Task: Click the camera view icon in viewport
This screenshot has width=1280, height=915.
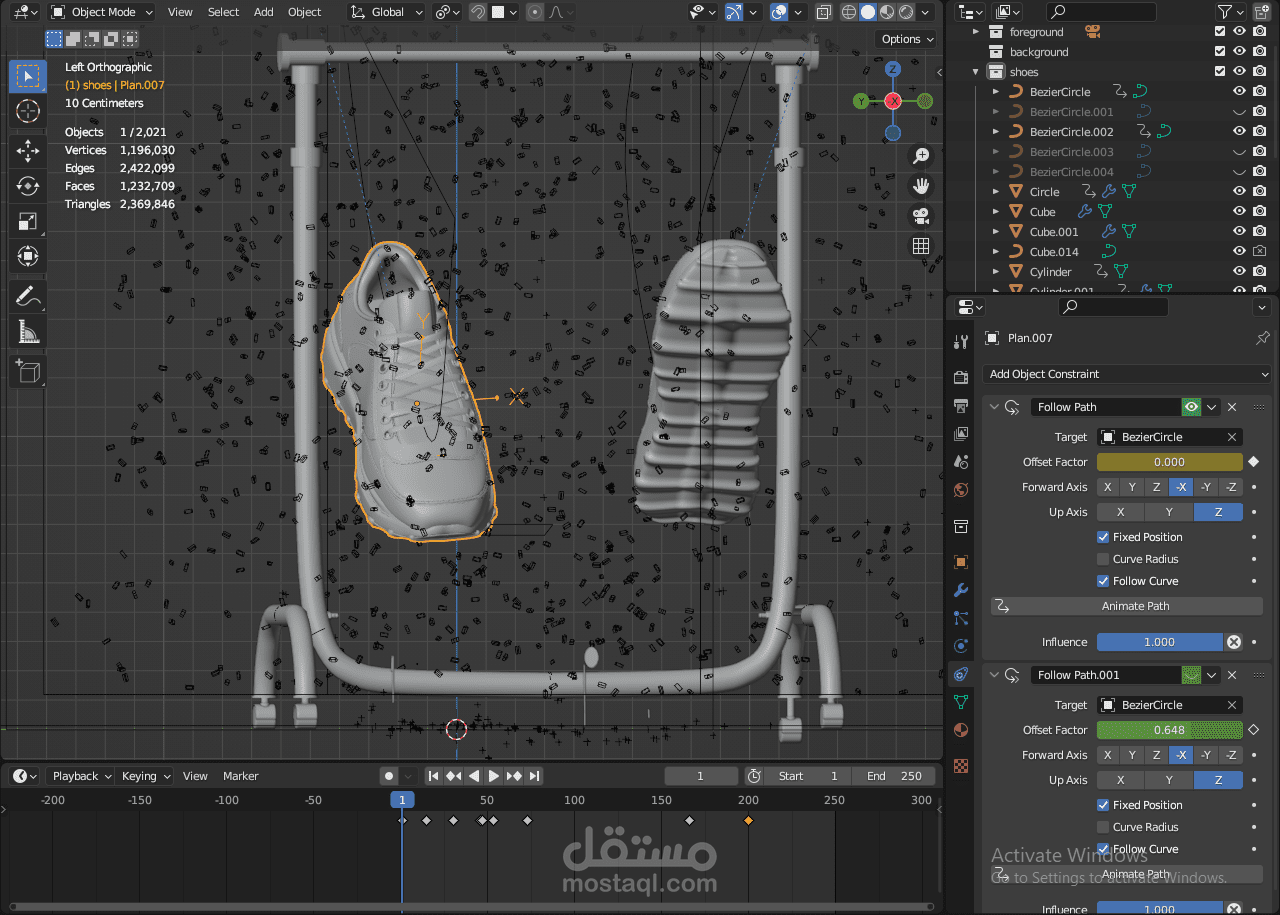Action: point(921,216)
